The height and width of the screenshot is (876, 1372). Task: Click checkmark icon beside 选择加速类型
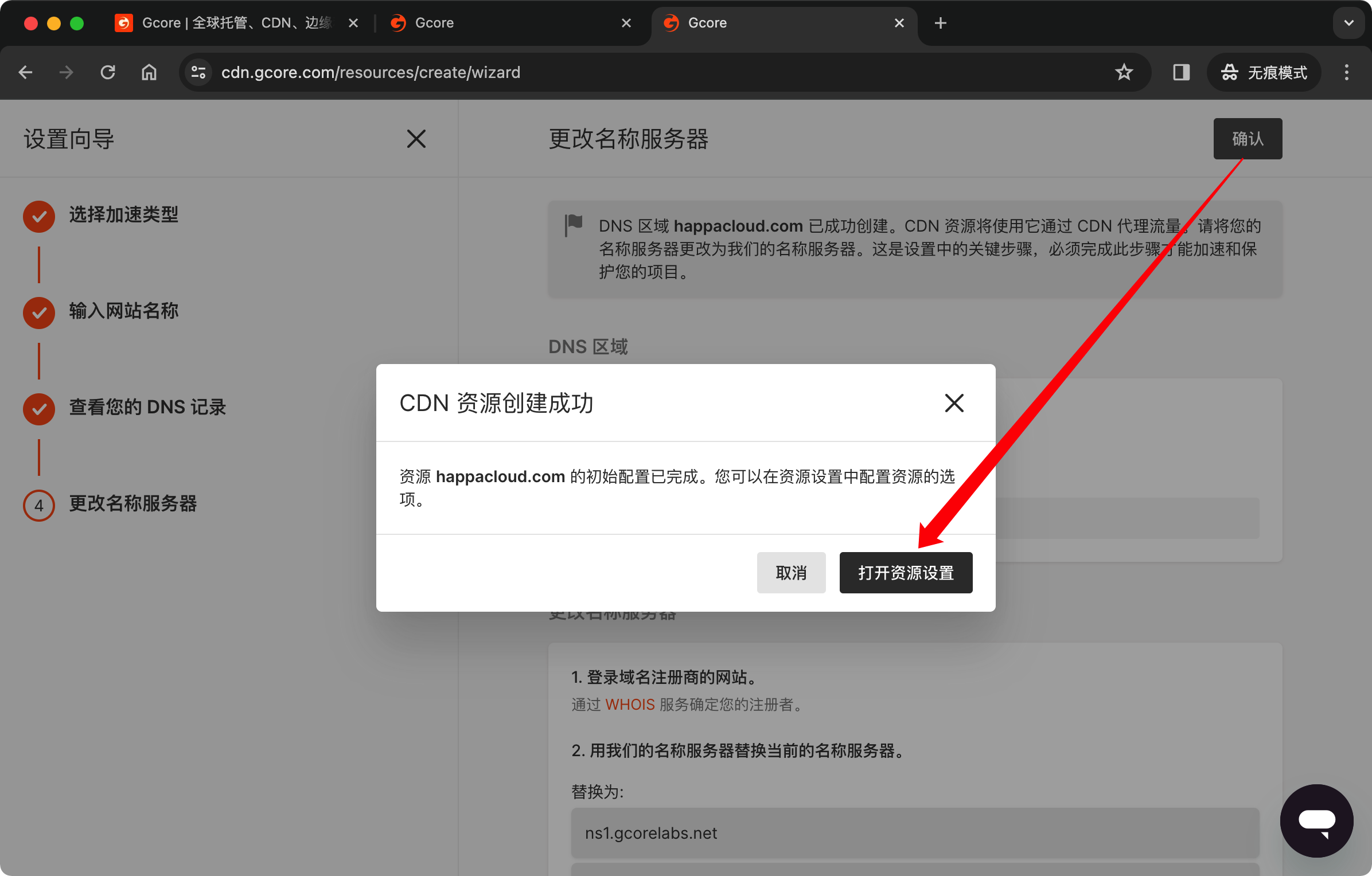(39, 216)
